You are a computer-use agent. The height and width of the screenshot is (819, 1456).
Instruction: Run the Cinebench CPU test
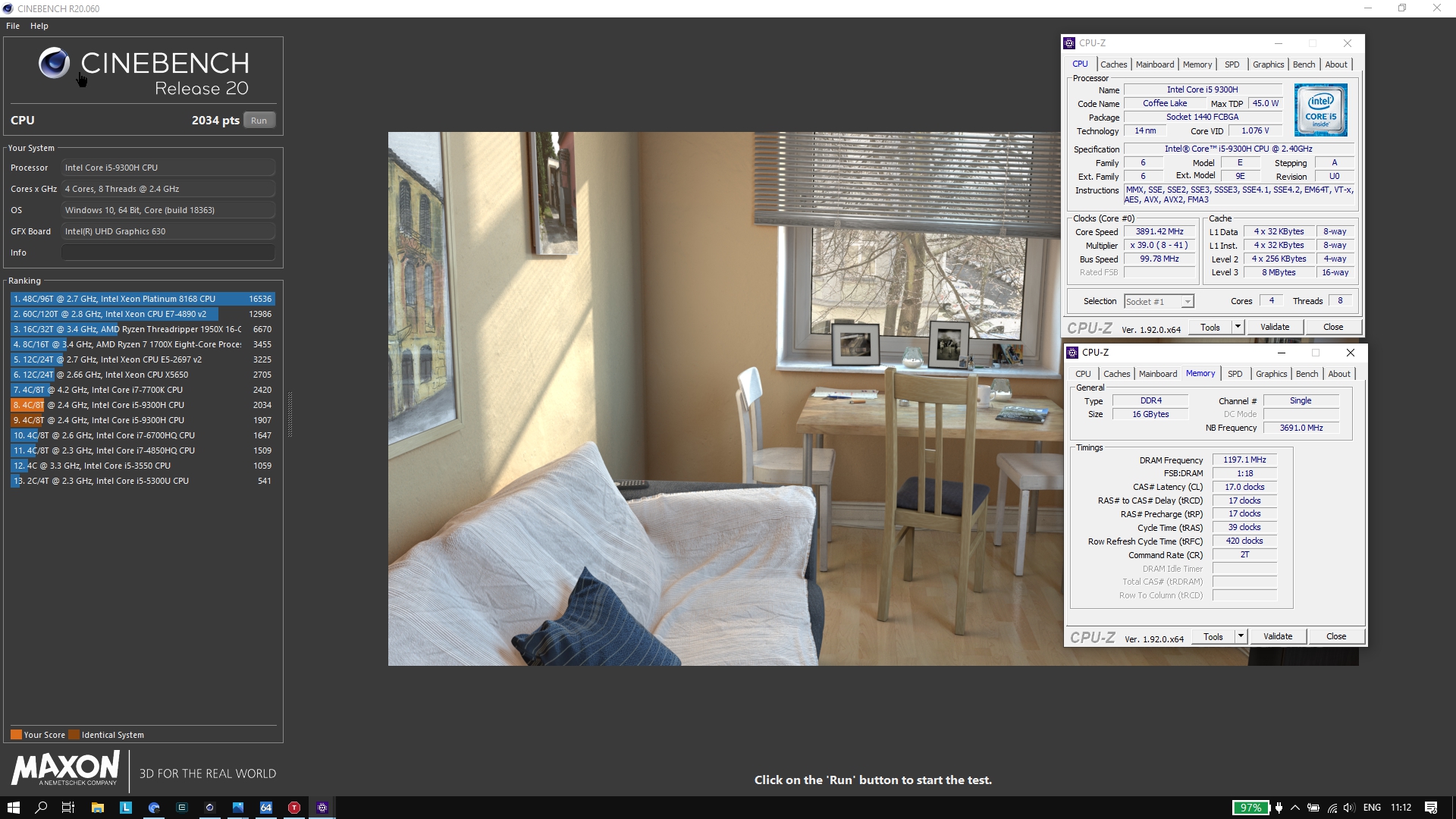pos(259,121)
